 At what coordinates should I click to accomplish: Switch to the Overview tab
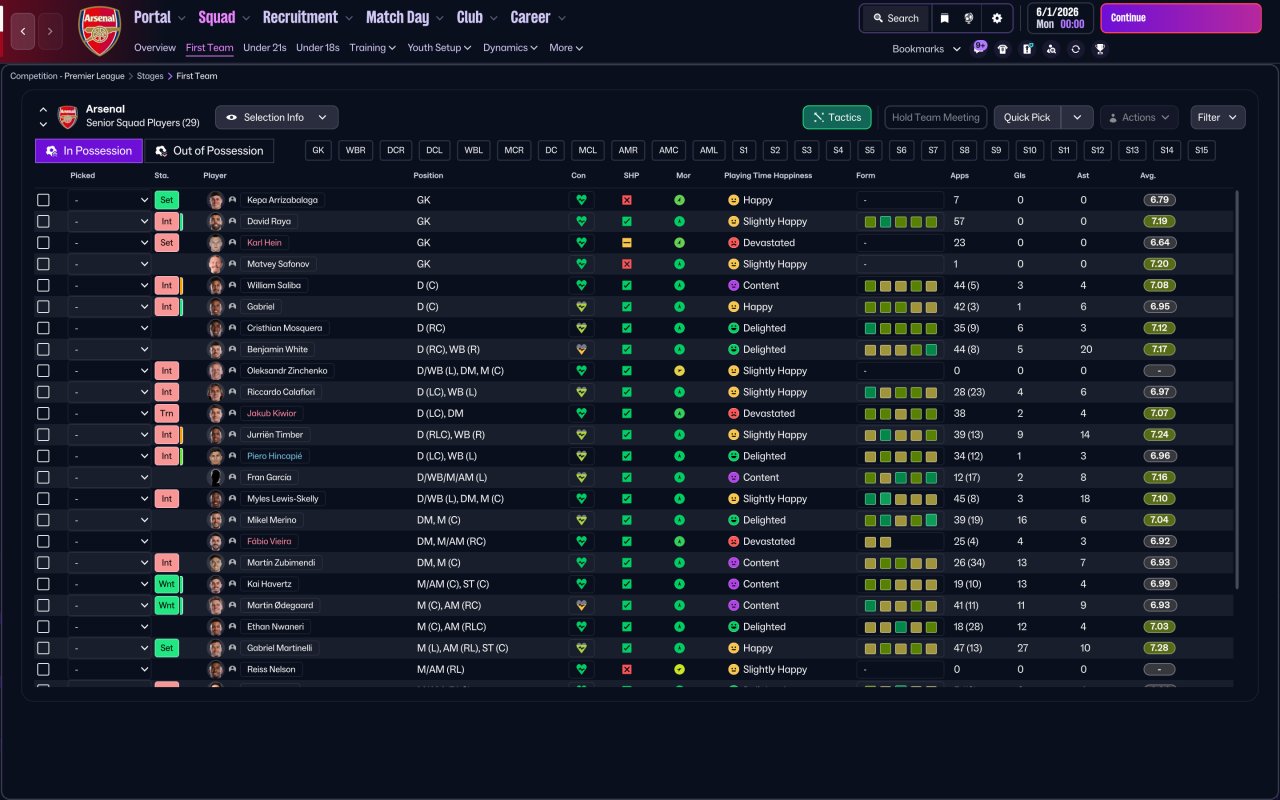[155, 48]
